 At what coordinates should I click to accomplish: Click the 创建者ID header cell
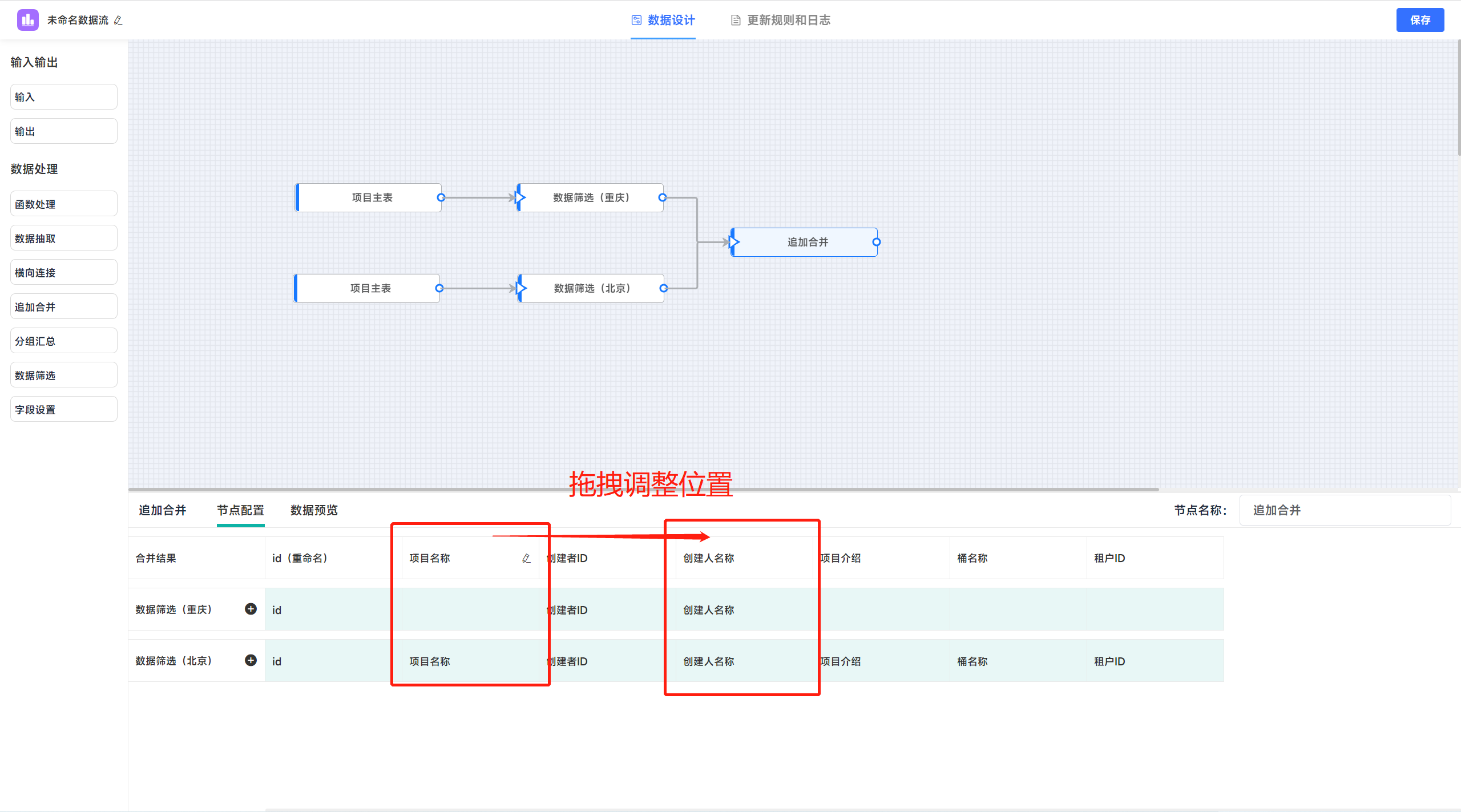coord(607,558)
